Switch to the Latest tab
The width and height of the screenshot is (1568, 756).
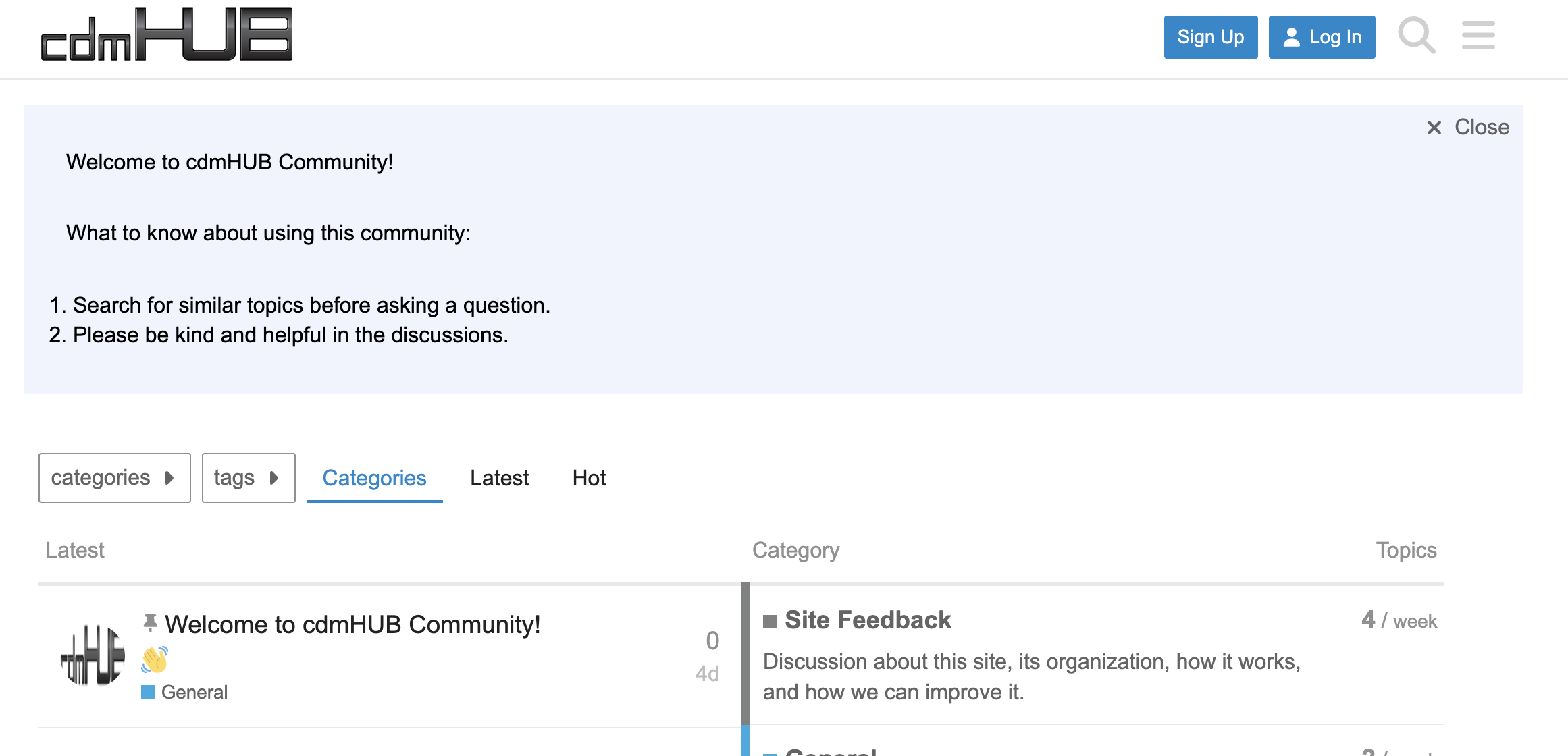(499, 478)
